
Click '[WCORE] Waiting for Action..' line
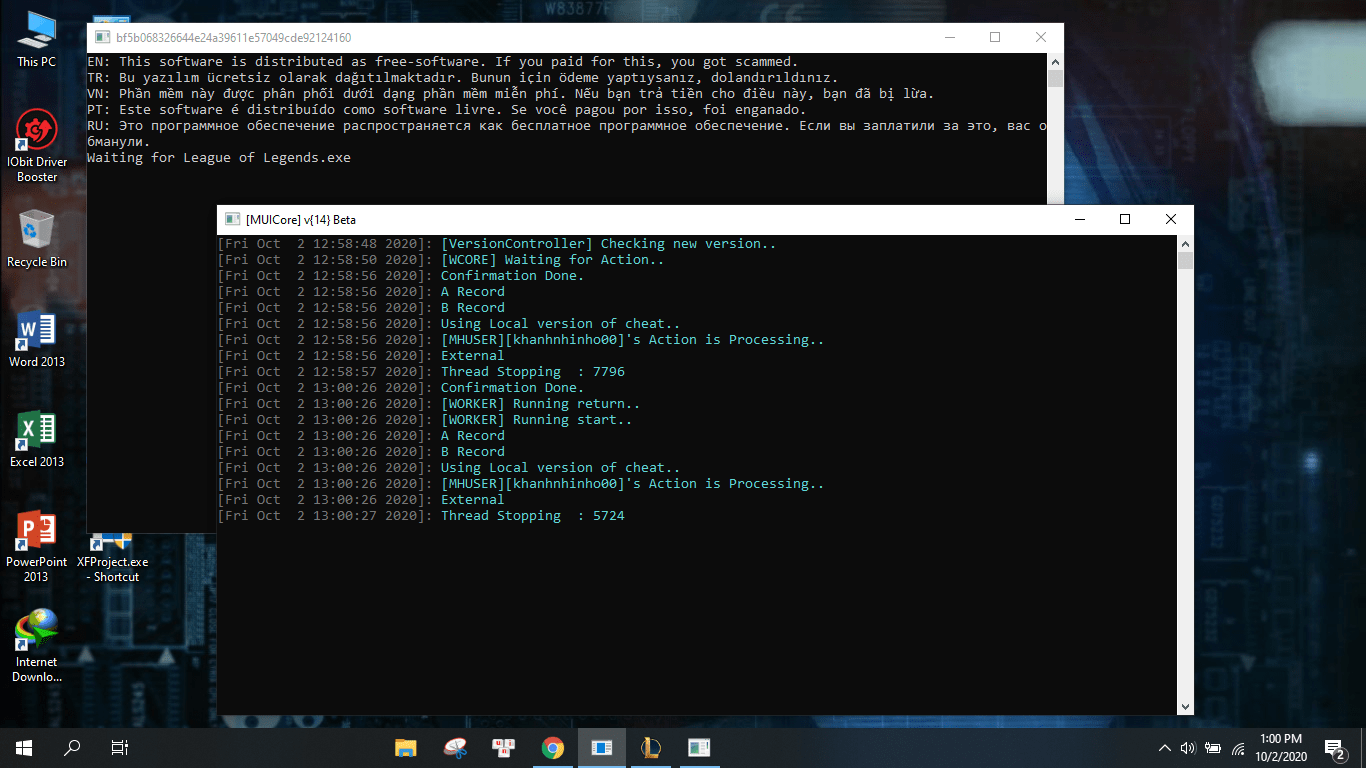point(553,259)
